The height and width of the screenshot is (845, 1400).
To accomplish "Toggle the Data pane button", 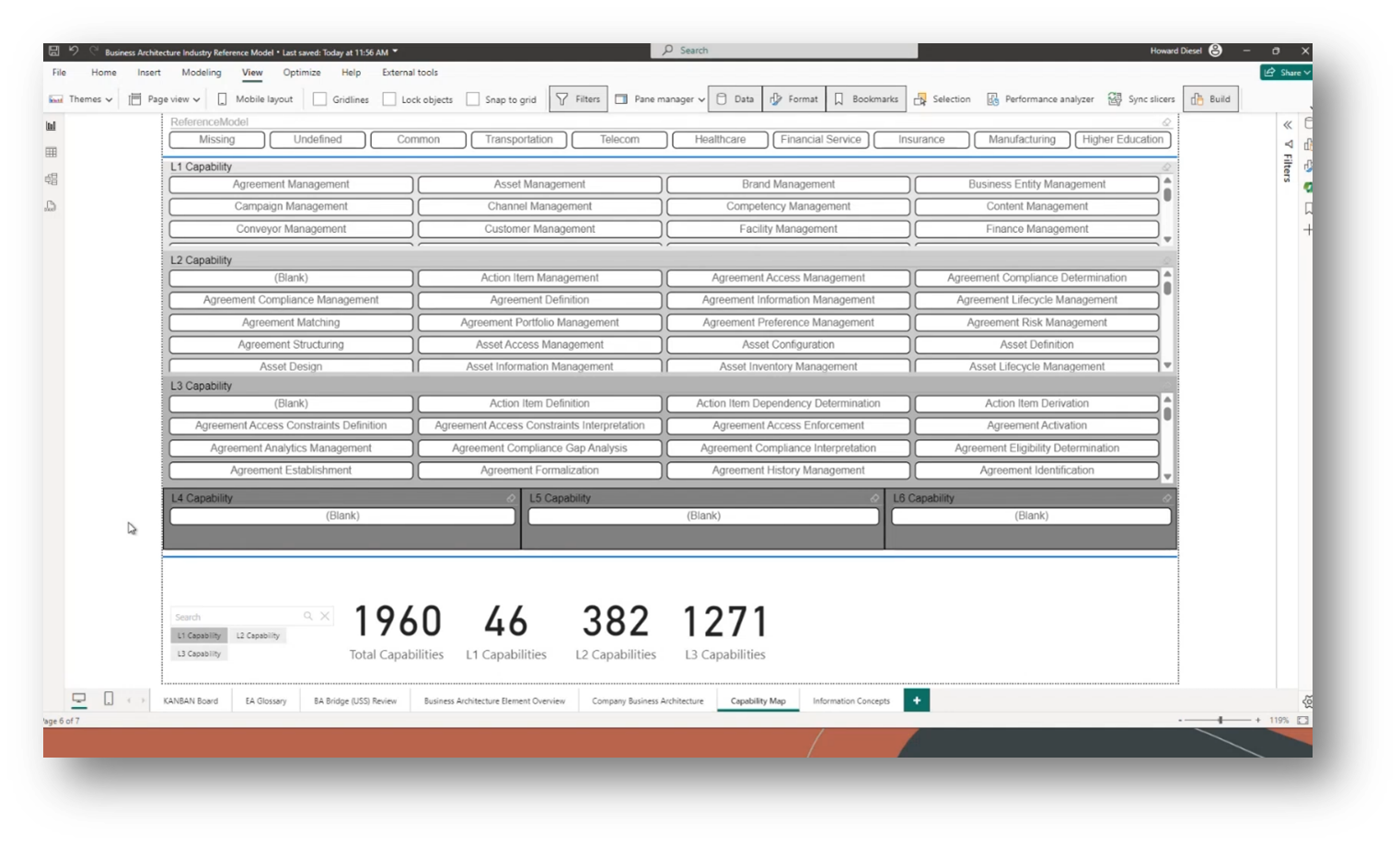I will point(735,99).
